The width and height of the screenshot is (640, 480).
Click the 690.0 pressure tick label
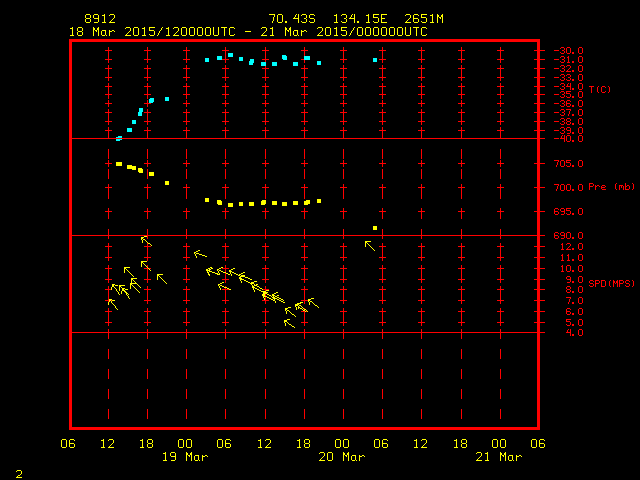tap(569, 236)
